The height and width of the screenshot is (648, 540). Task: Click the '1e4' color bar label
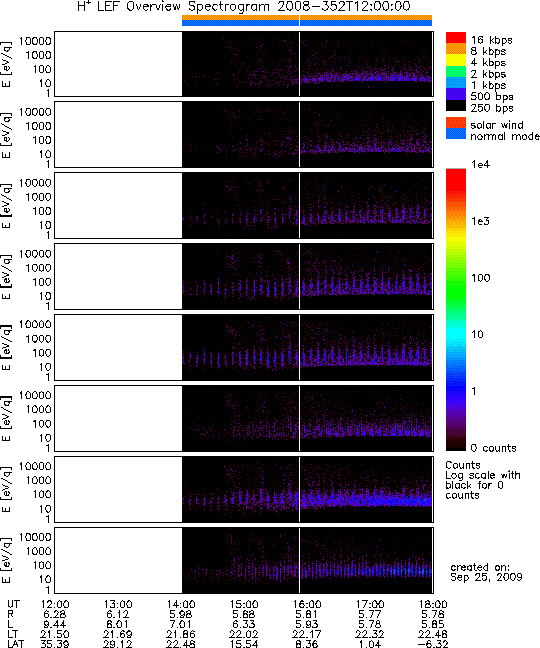click(481, 164)
